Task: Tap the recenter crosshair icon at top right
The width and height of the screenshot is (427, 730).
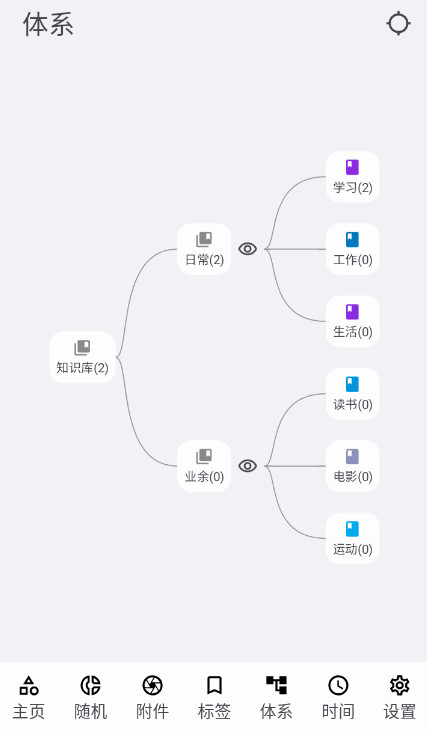Action: 398,24
